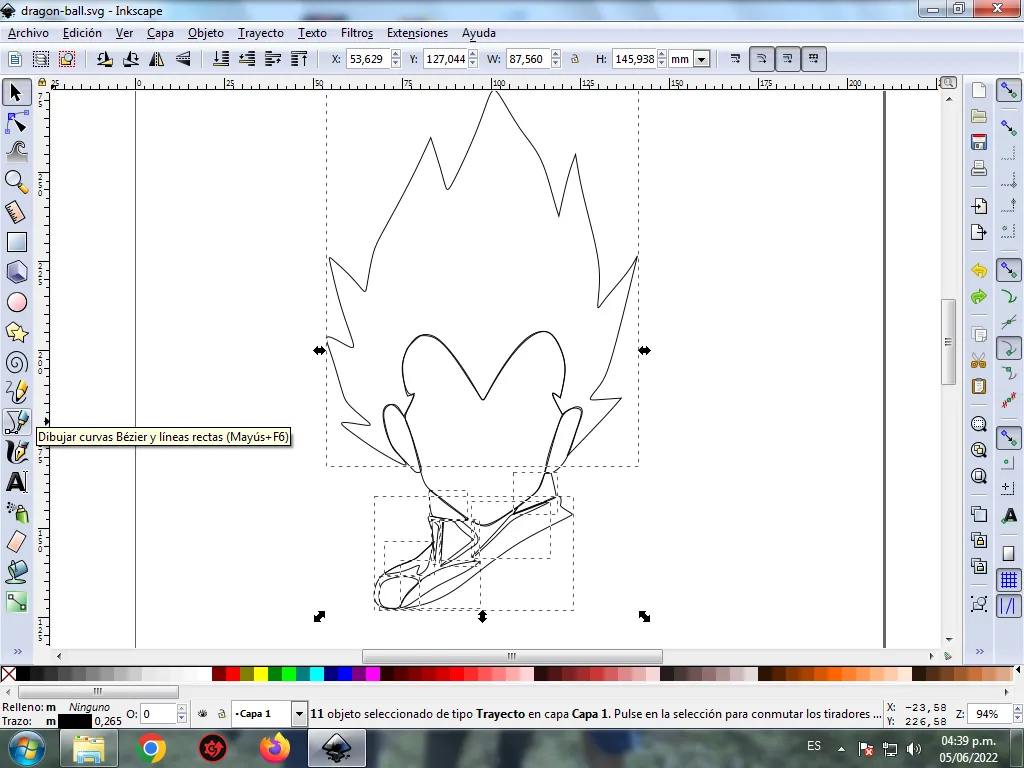Select the Rectangle tool

(16, 242)
